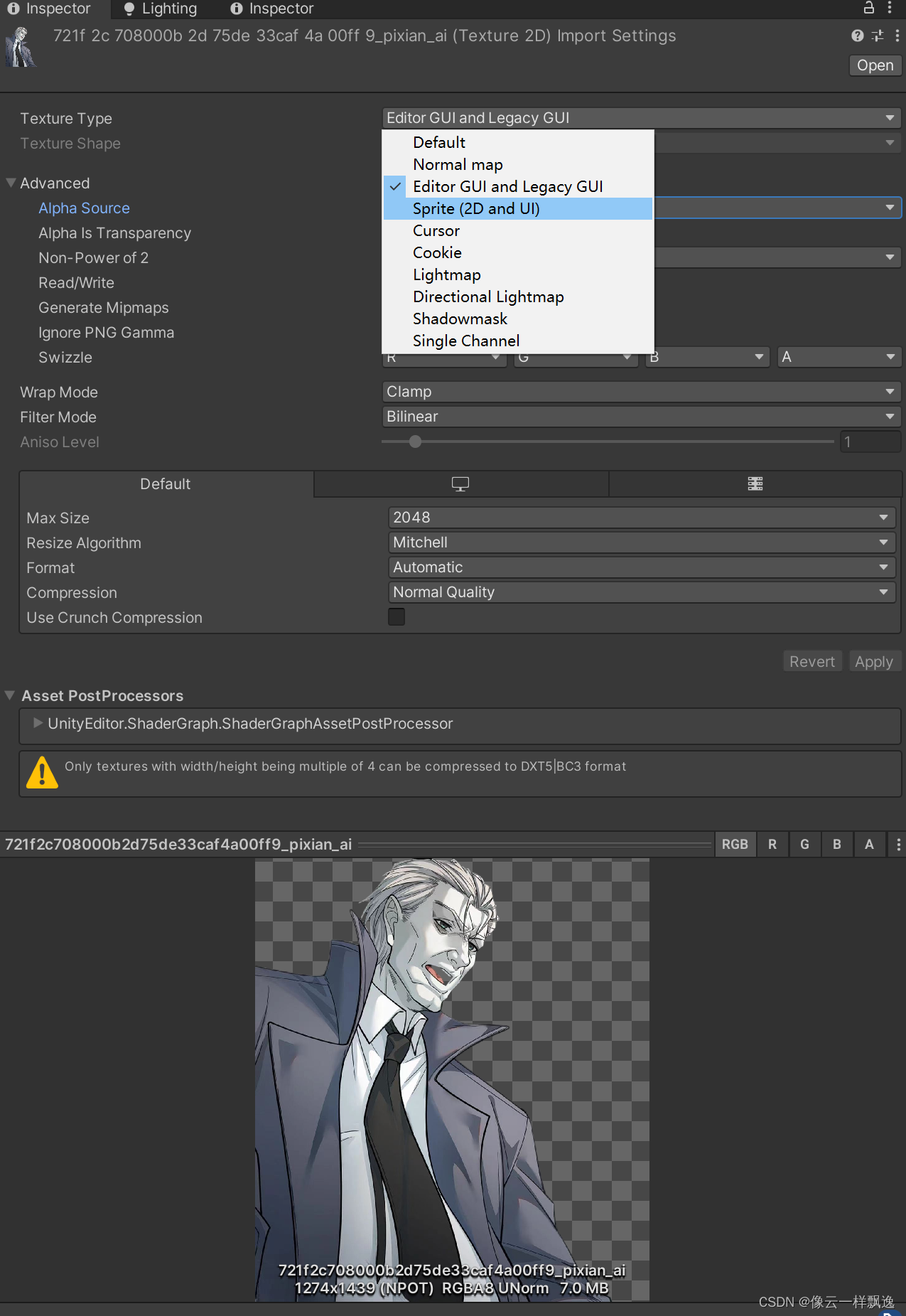Collapse the Asset PostProcessors section

(10, 695)
